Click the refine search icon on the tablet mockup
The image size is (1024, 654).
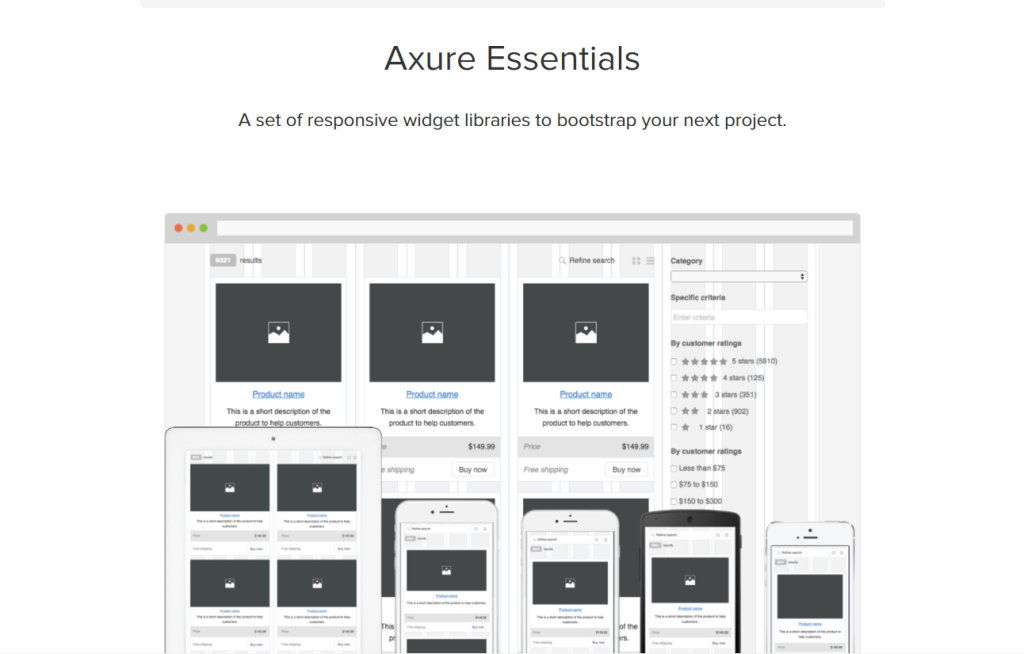(x=319, y=456)
